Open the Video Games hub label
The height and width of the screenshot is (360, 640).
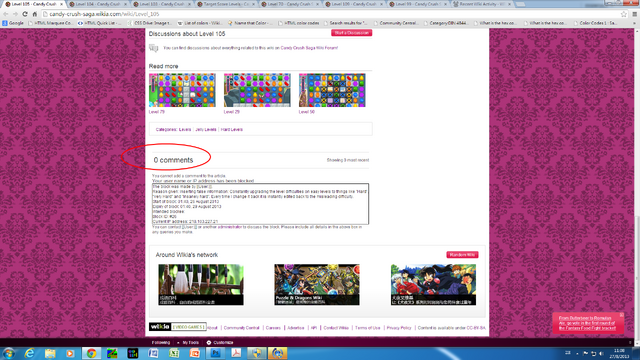pyautogui.click(x=188, y=327)
